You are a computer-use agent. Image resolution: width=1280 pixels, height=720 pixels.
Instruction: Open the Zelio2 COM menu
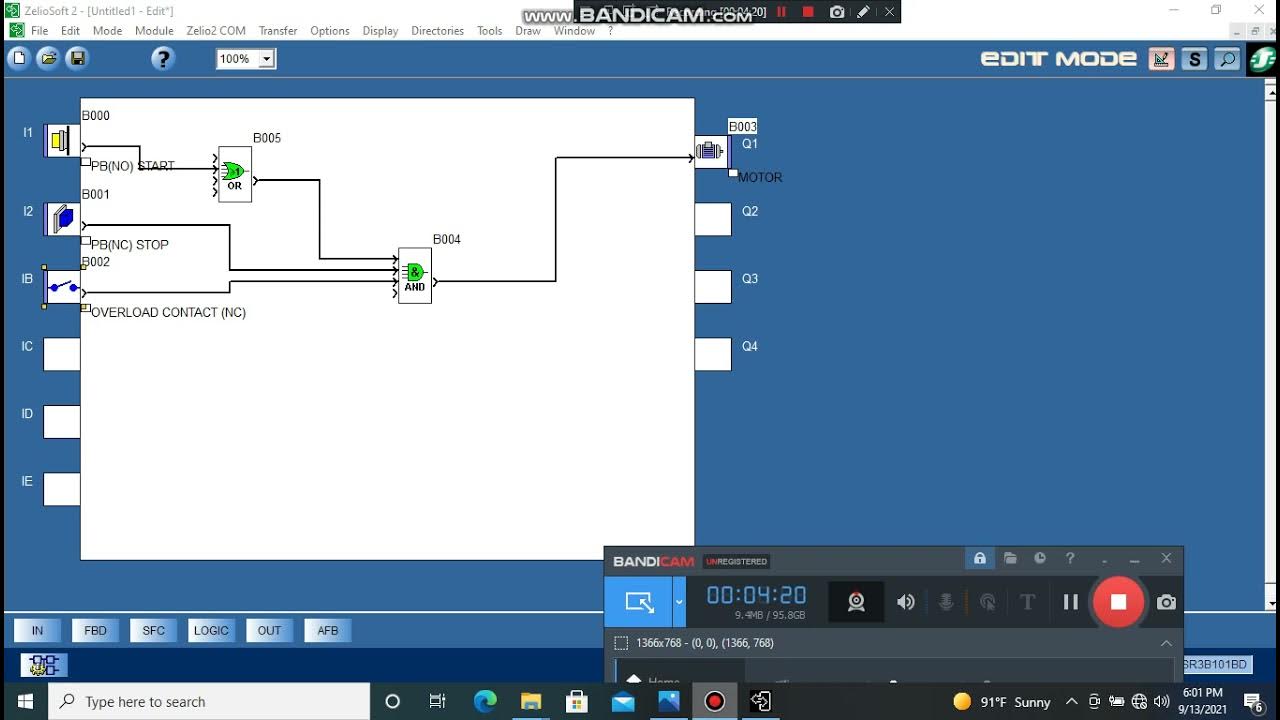(216, 31)
